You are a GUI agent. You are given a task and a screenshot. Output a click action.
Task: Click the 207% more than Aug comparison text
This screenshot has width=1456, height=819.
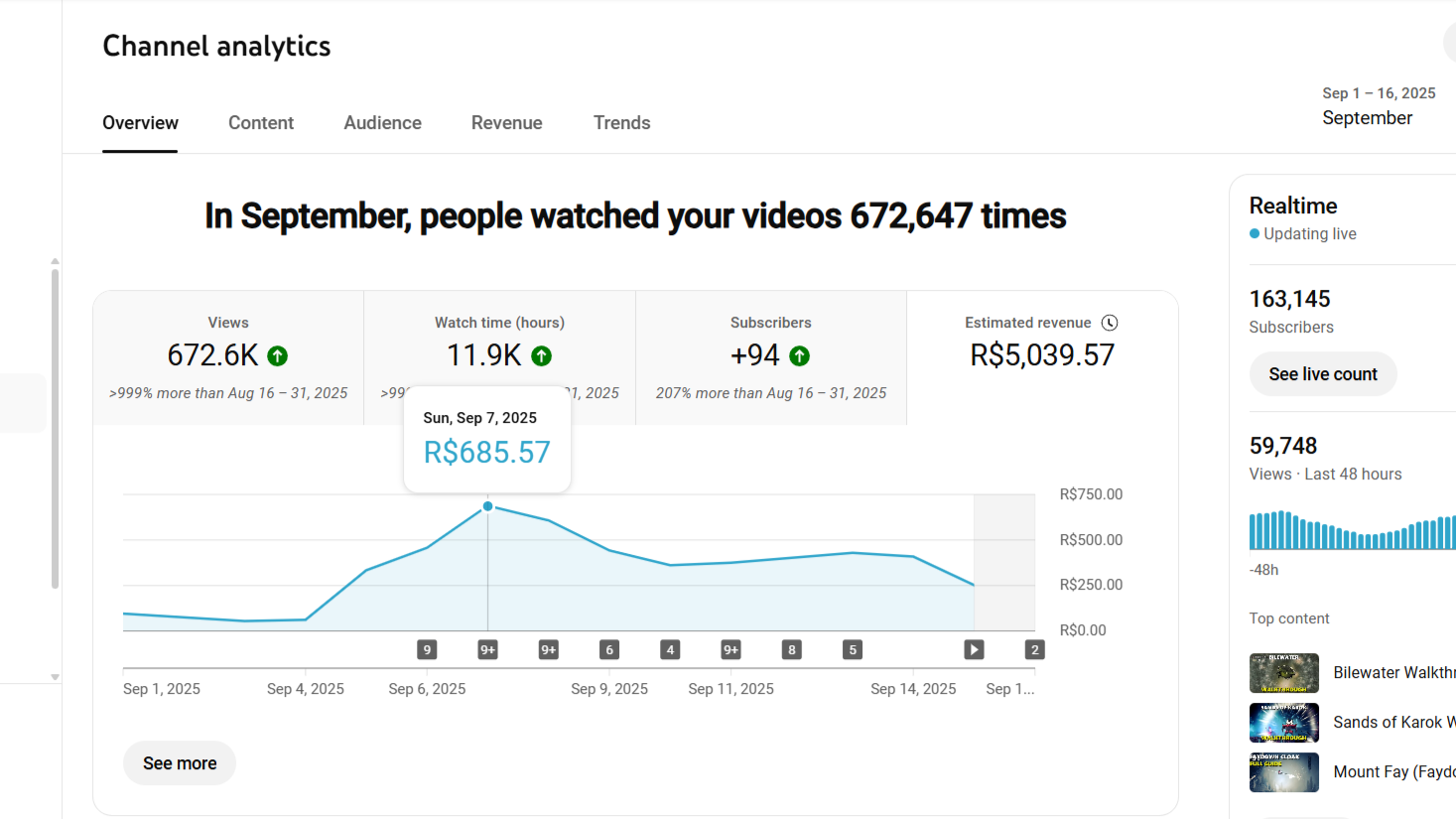pyautogui.click(x=771, y=393)
